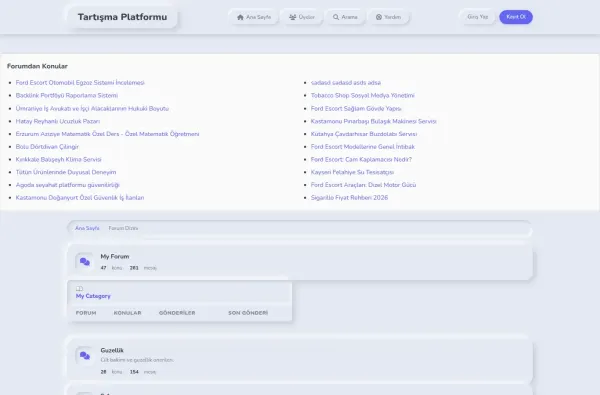Click the book icon above My Category
The image size is (600, 395).
[79, 289]
